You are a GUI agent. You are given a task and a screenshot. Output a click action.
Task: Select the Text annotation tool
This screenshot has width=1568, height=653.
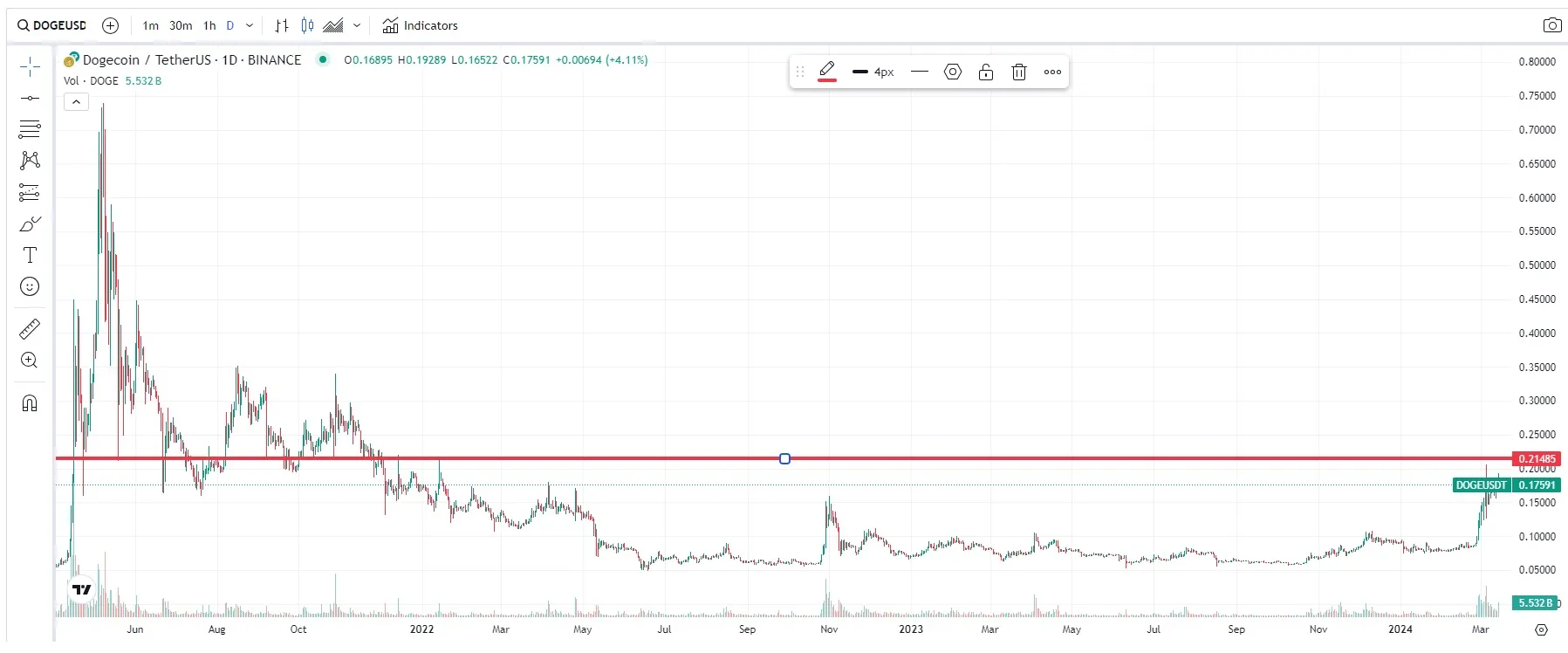coord(30,255)
